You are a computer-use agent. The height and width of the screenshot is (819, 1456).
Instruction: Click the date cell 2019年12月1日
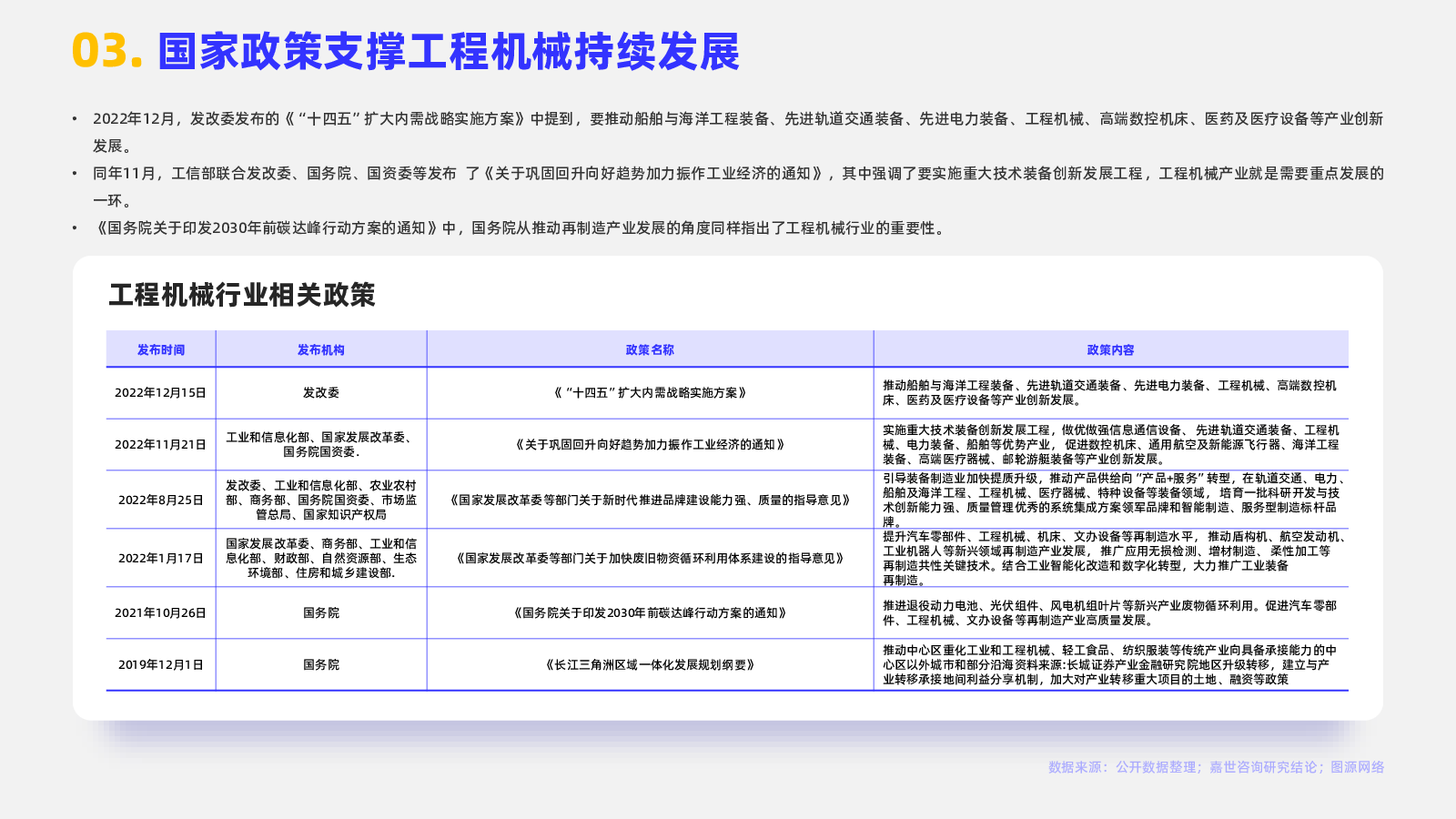tap(161, 665)
